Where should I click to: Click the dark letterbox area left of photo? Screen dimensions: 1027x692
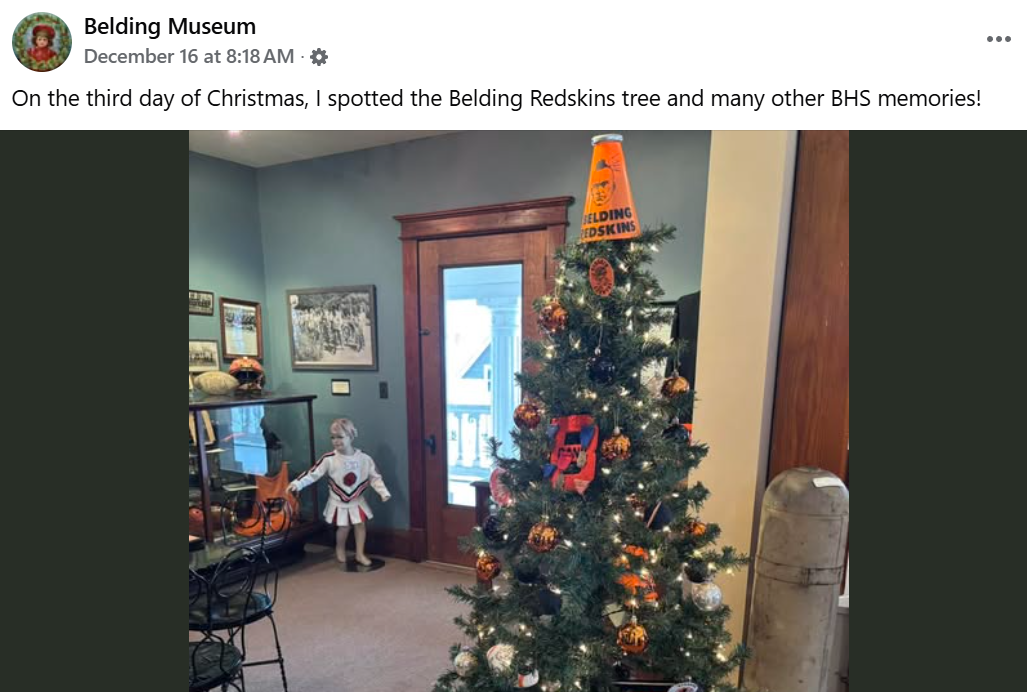coord(94,411)
